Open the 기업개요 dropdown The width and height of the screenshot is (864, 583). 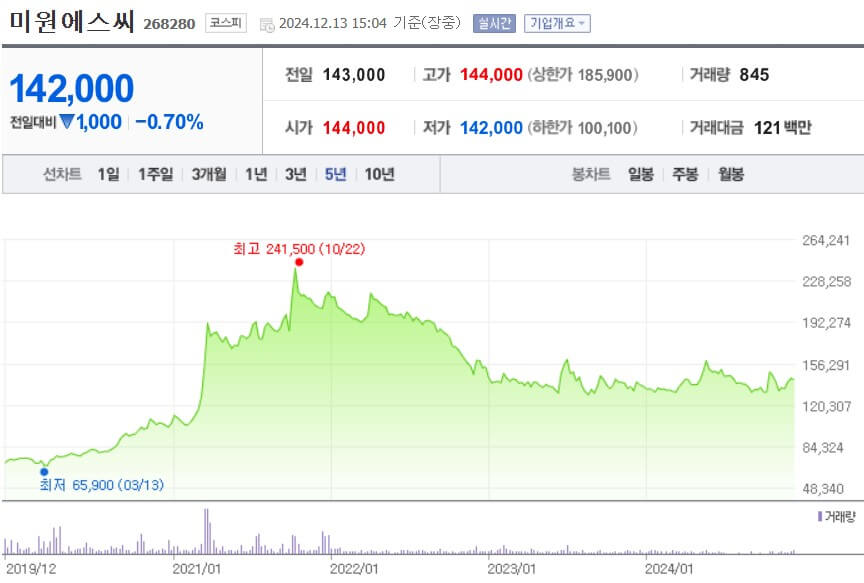coord(557,24)
